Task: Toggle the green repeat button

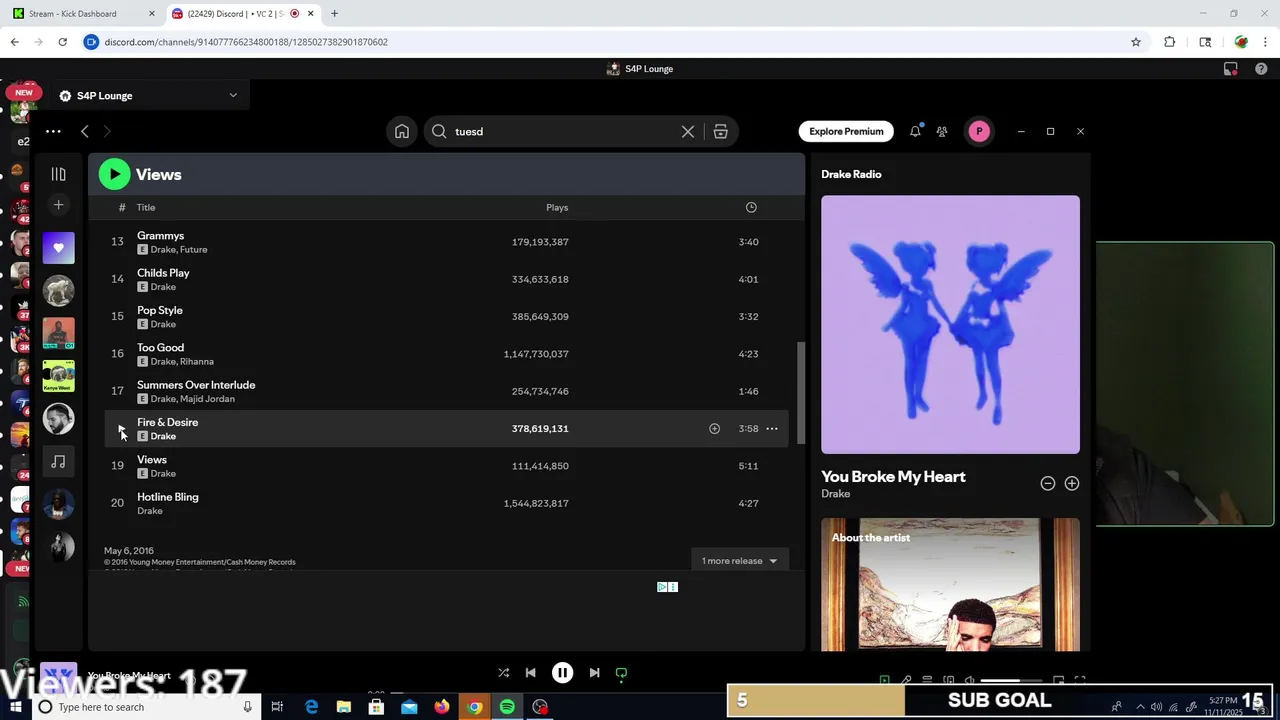Action: (621, 673)
